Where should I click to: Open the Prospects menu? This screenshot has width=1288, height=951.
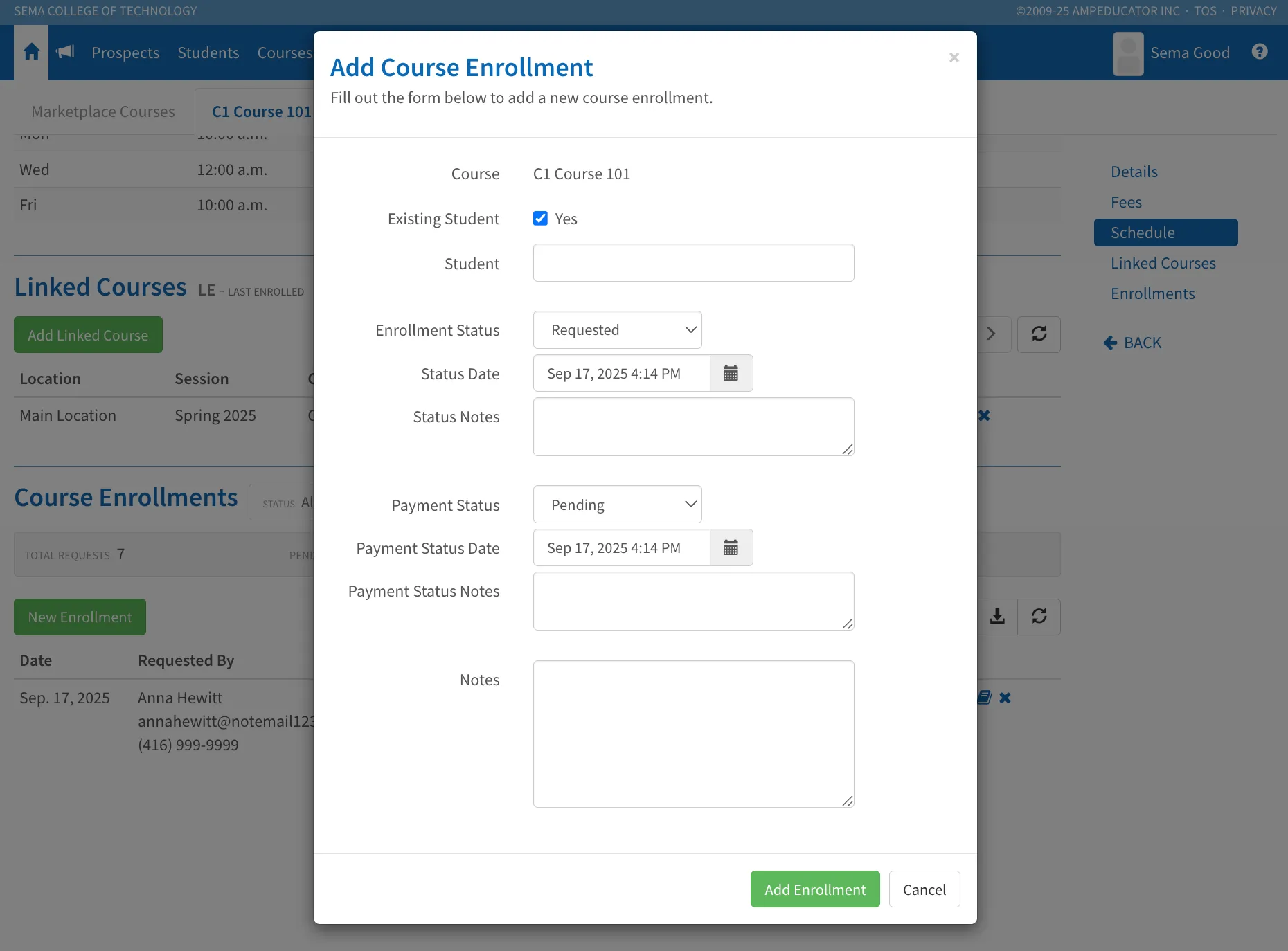click(x=125, y=53)
